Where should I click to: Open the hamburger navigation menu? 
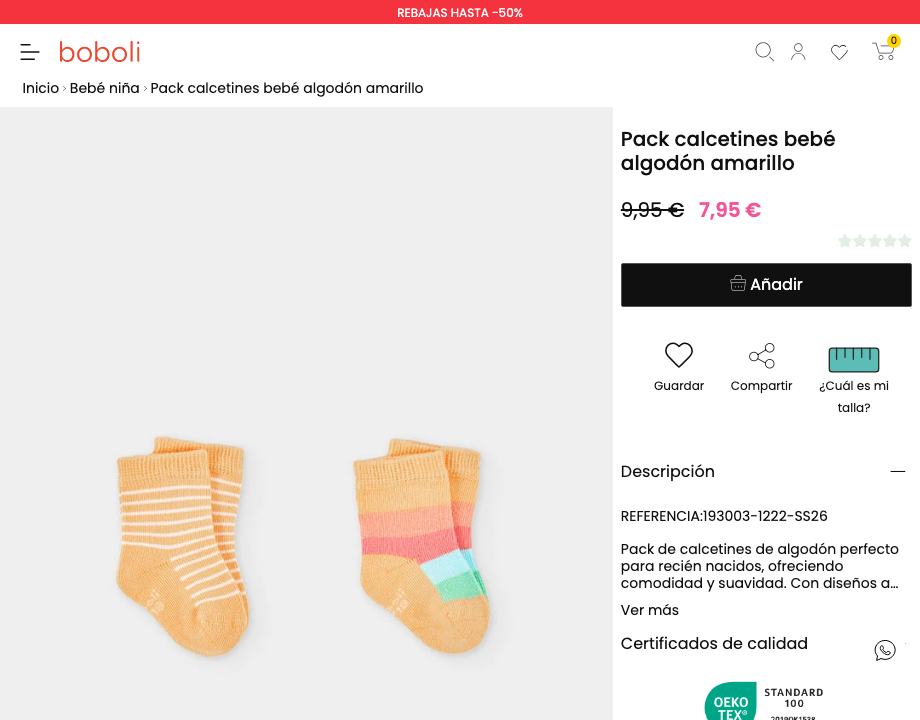click(30, 52)
